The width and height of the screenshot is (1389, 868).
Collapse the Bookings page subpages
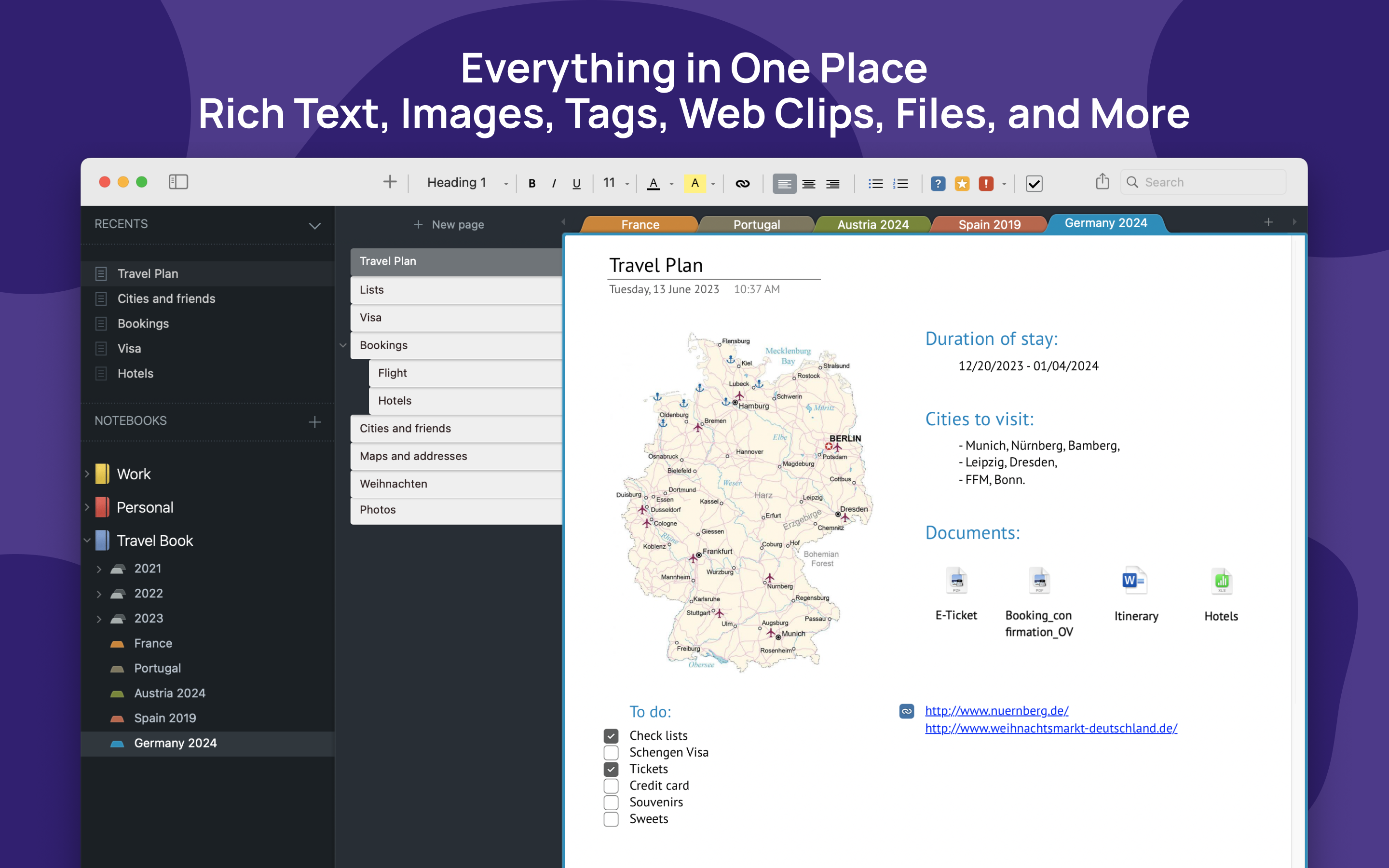coord(342,345)
